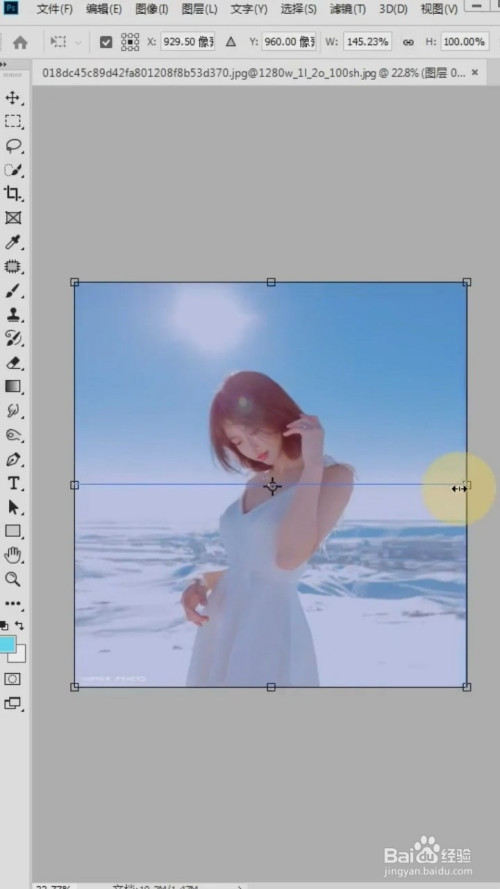Set the reference point location grid
Viewport: 500px width, 889px height.
point(130,42)
